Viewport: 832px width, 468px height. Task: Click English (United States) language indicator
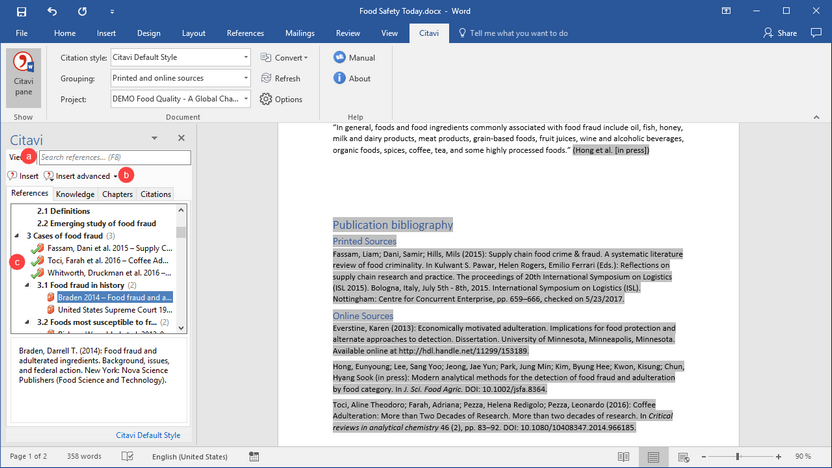[189, 456]
